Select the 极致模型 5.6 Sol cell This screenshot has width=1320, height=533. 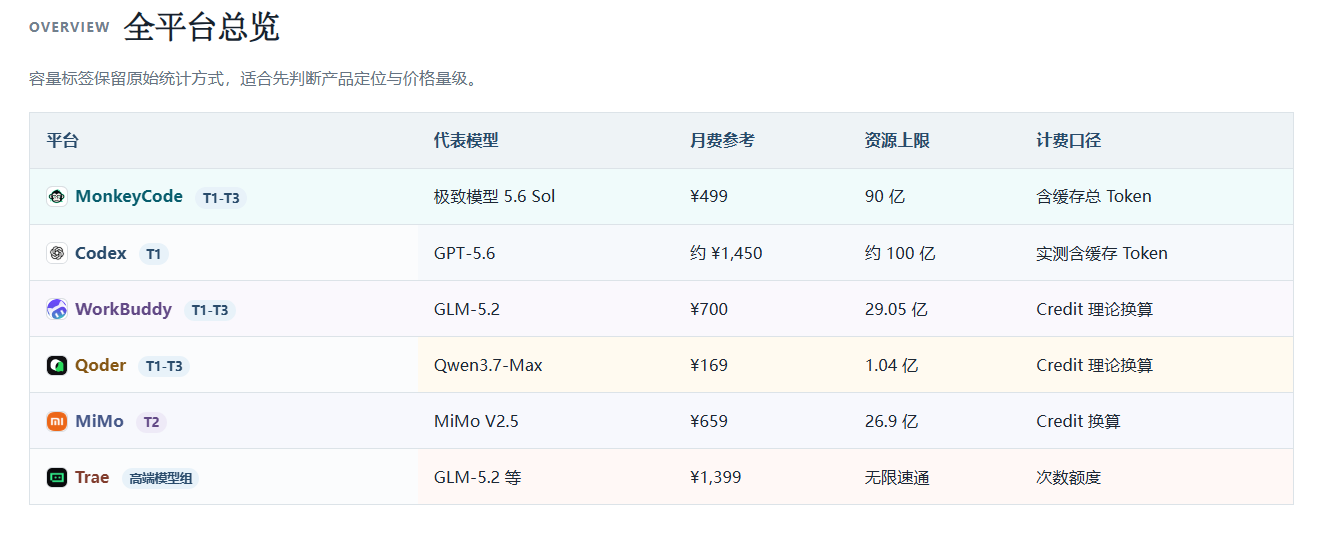[494, 196]
